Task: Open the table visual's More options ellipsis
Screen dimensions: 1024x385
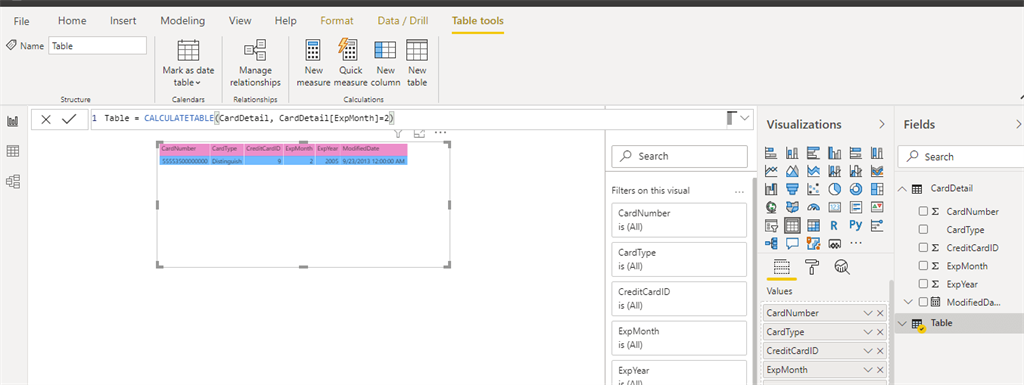Action: 440,133
